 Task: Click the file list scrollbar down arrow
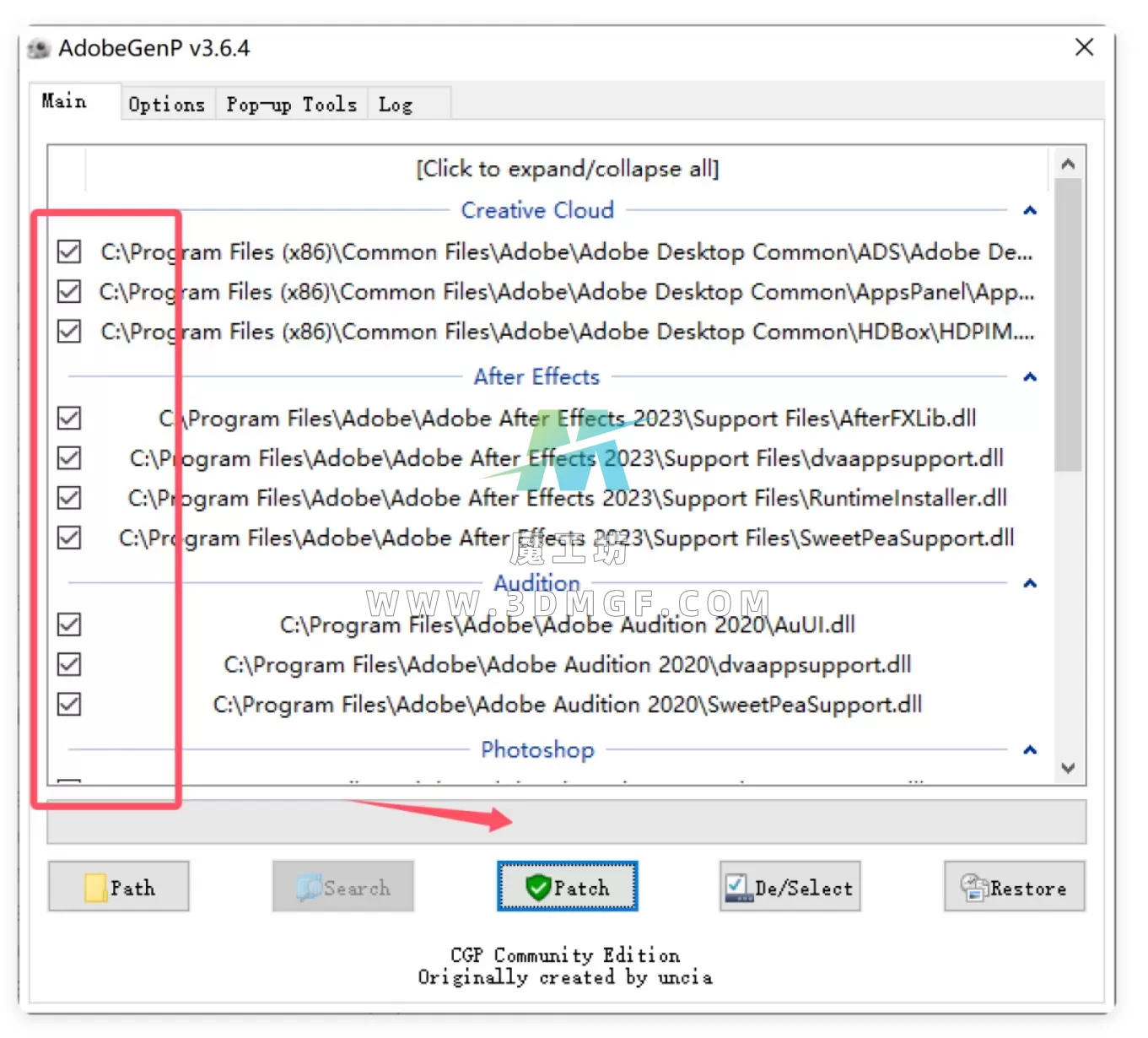click(x=1068, y=768)
